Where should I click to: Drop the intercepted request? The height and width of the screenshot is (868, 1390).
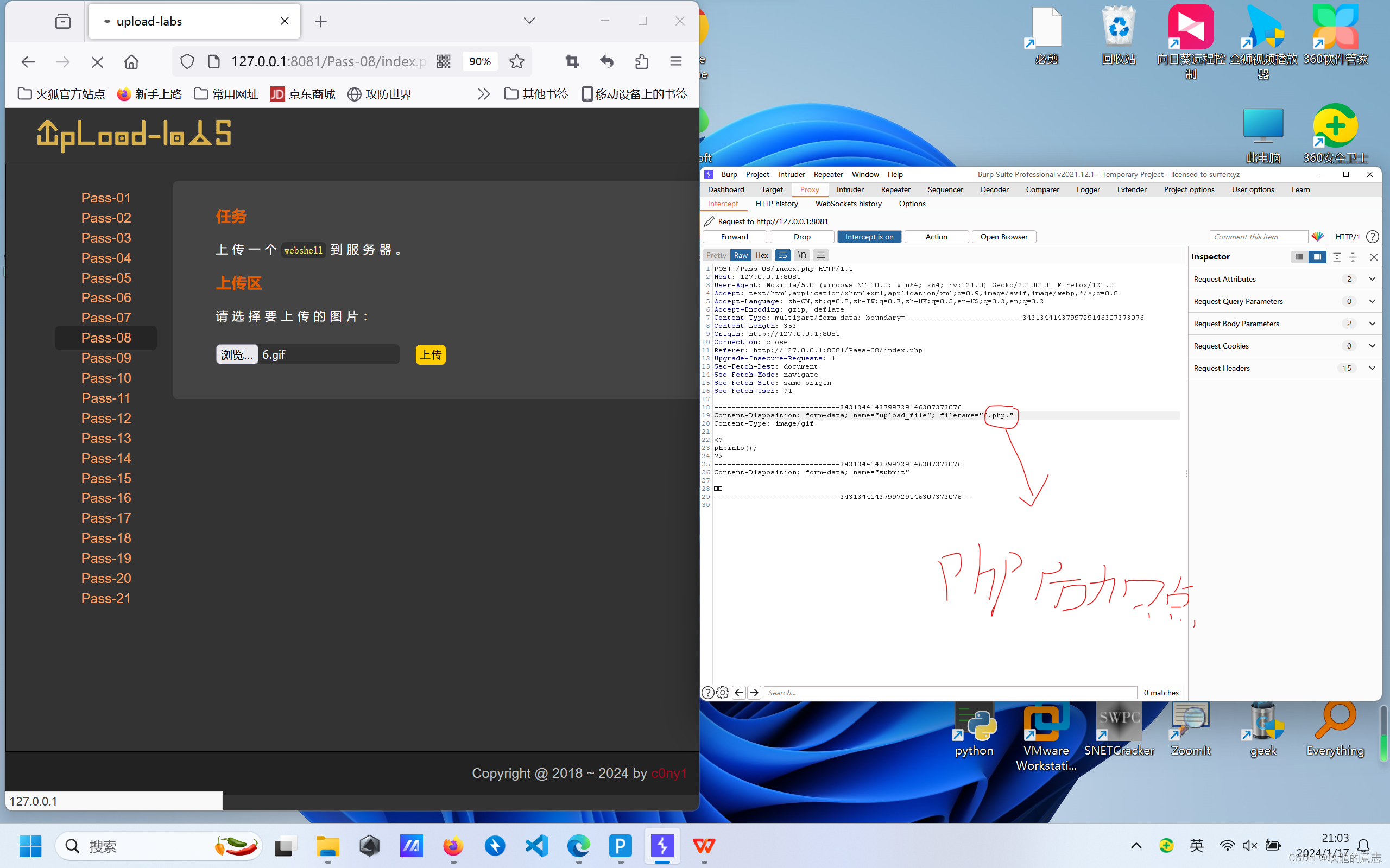coord(801,237)
